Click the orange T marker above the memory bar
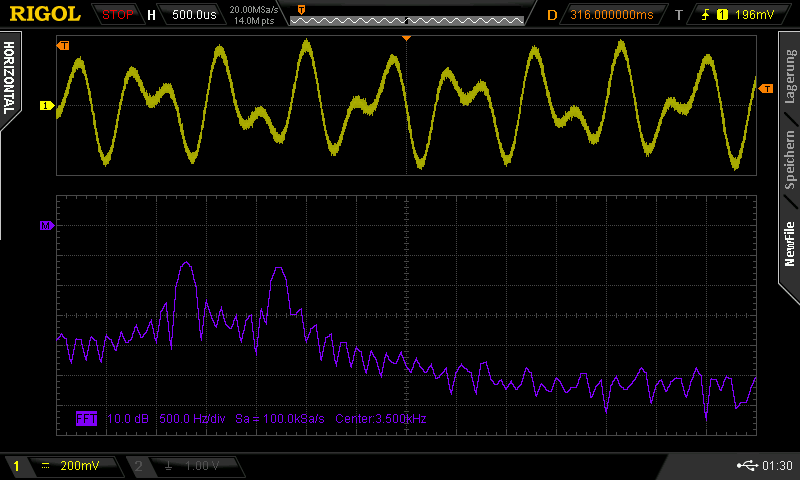Image resolution: width=800 pixels, height=480 pixels. tap(302, 10)
